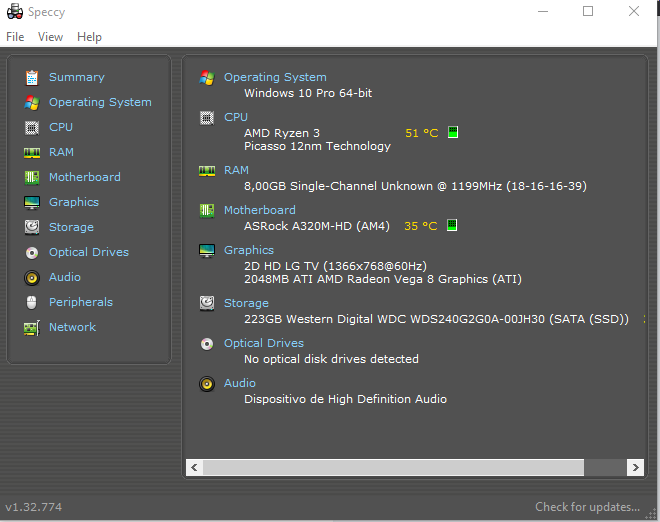Click the green motherboard temperature indicator icon

coord(452,225)
